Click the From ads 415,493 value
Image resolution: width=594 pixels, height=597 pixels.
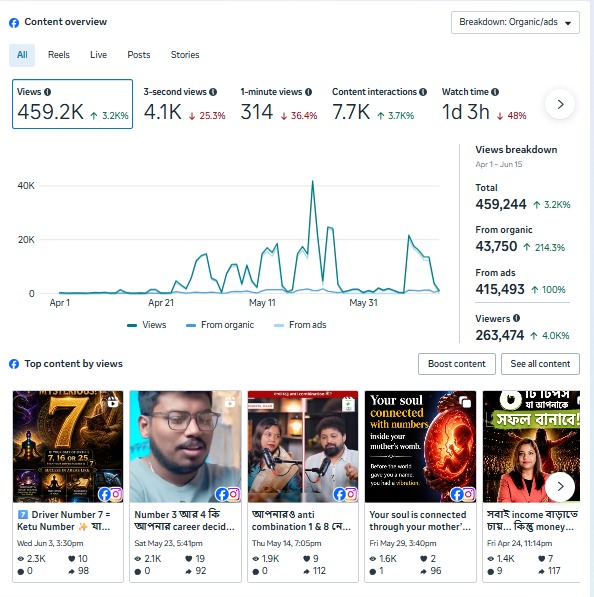point(500,289)
